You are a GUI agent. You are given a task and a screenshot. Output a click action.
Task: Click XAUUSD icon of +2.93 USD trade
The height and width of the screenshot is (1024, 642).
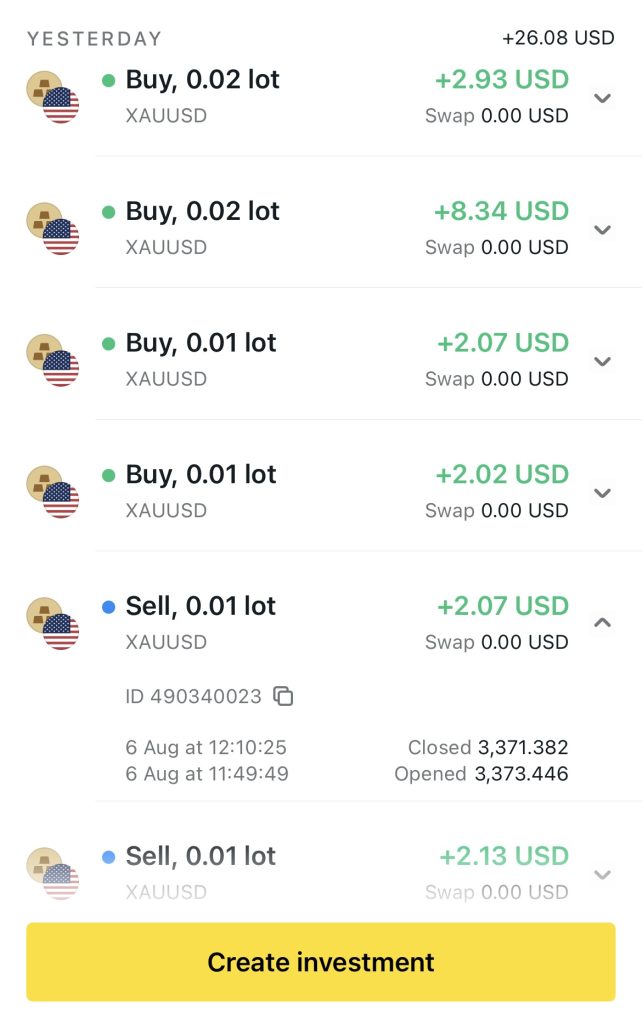(x=52, y=97)
